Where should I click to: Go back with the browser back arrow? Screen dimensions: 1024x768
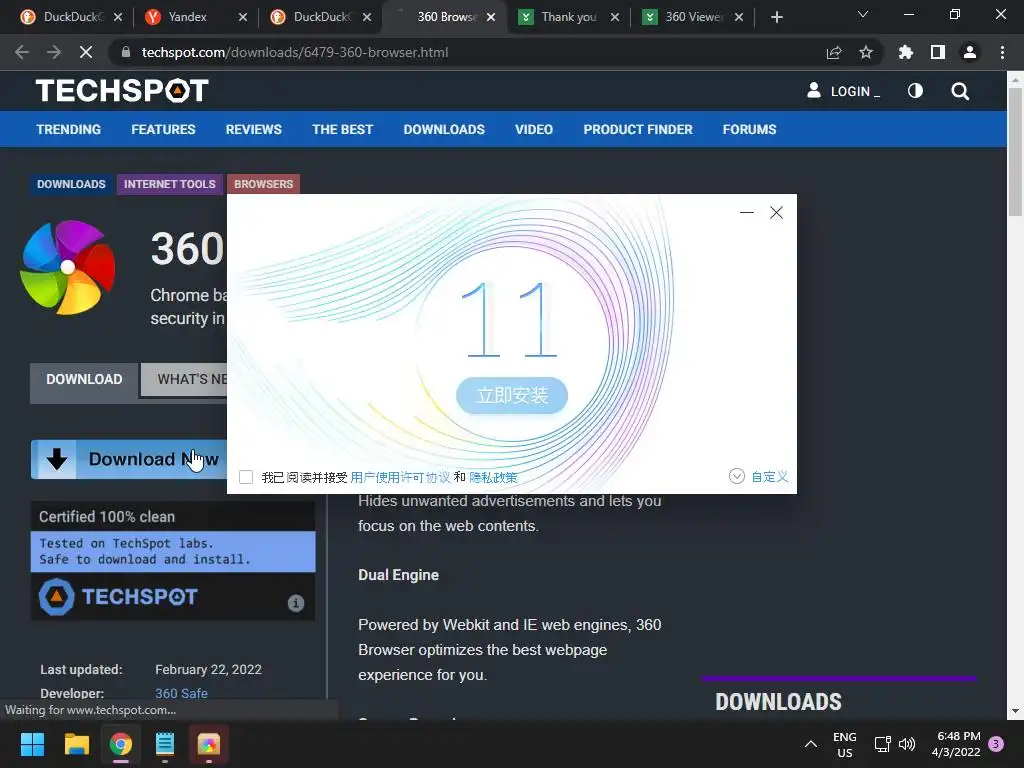coord(22,52)
